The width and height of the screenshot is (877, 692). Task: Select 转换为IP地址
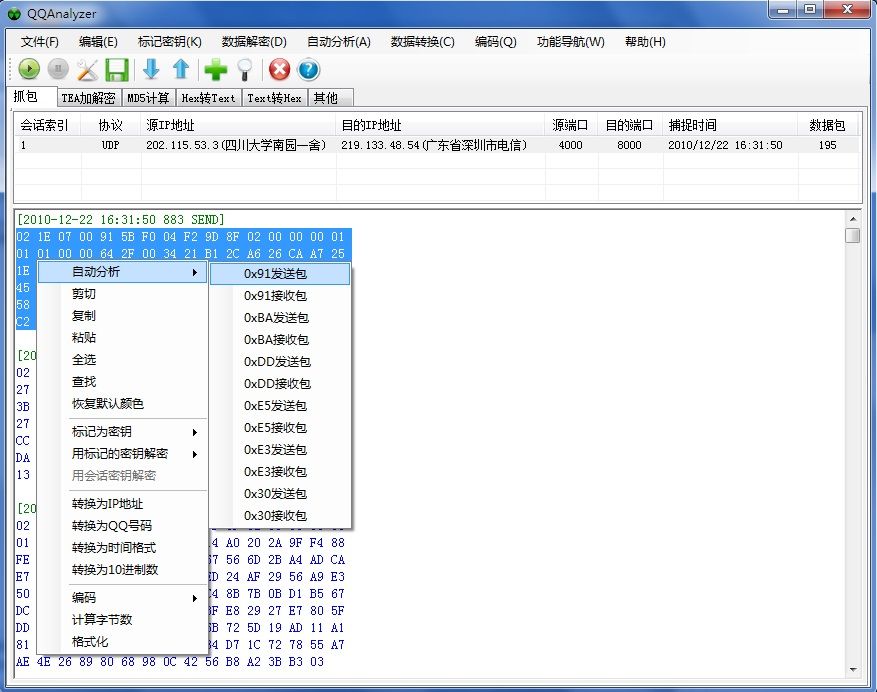(122, 504)
